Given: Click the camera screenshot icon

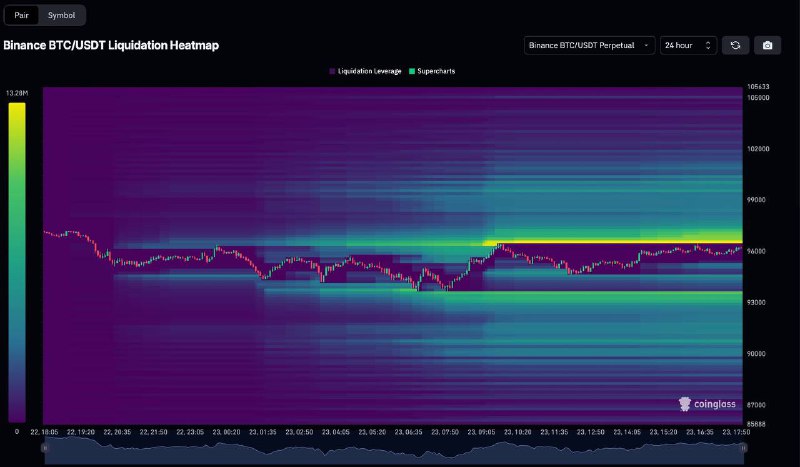Looking at the screenshot, I should tap(767, 45).
